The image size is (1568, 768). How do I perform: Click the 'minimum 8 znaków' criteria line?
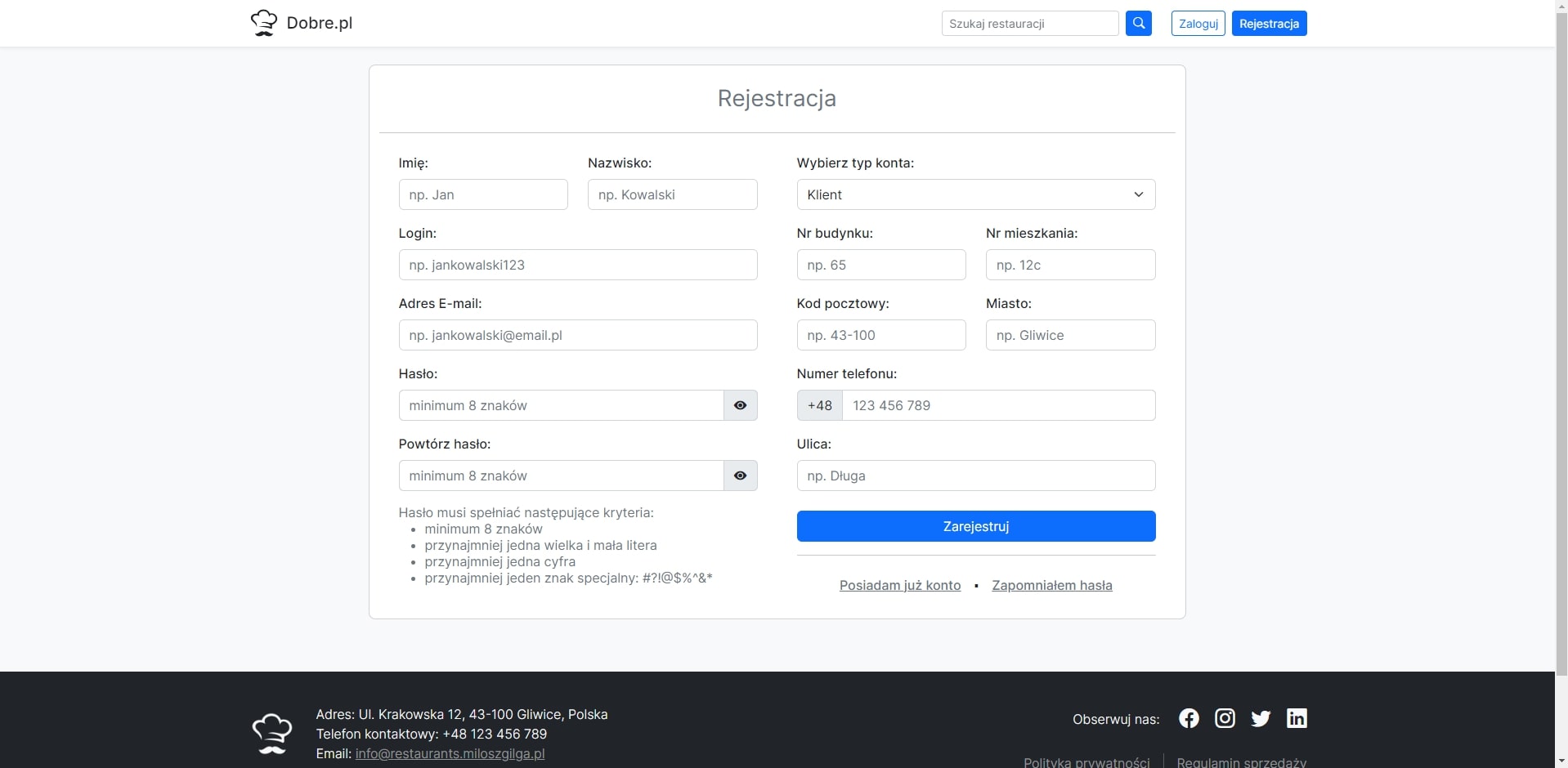(x=484, y=529)
